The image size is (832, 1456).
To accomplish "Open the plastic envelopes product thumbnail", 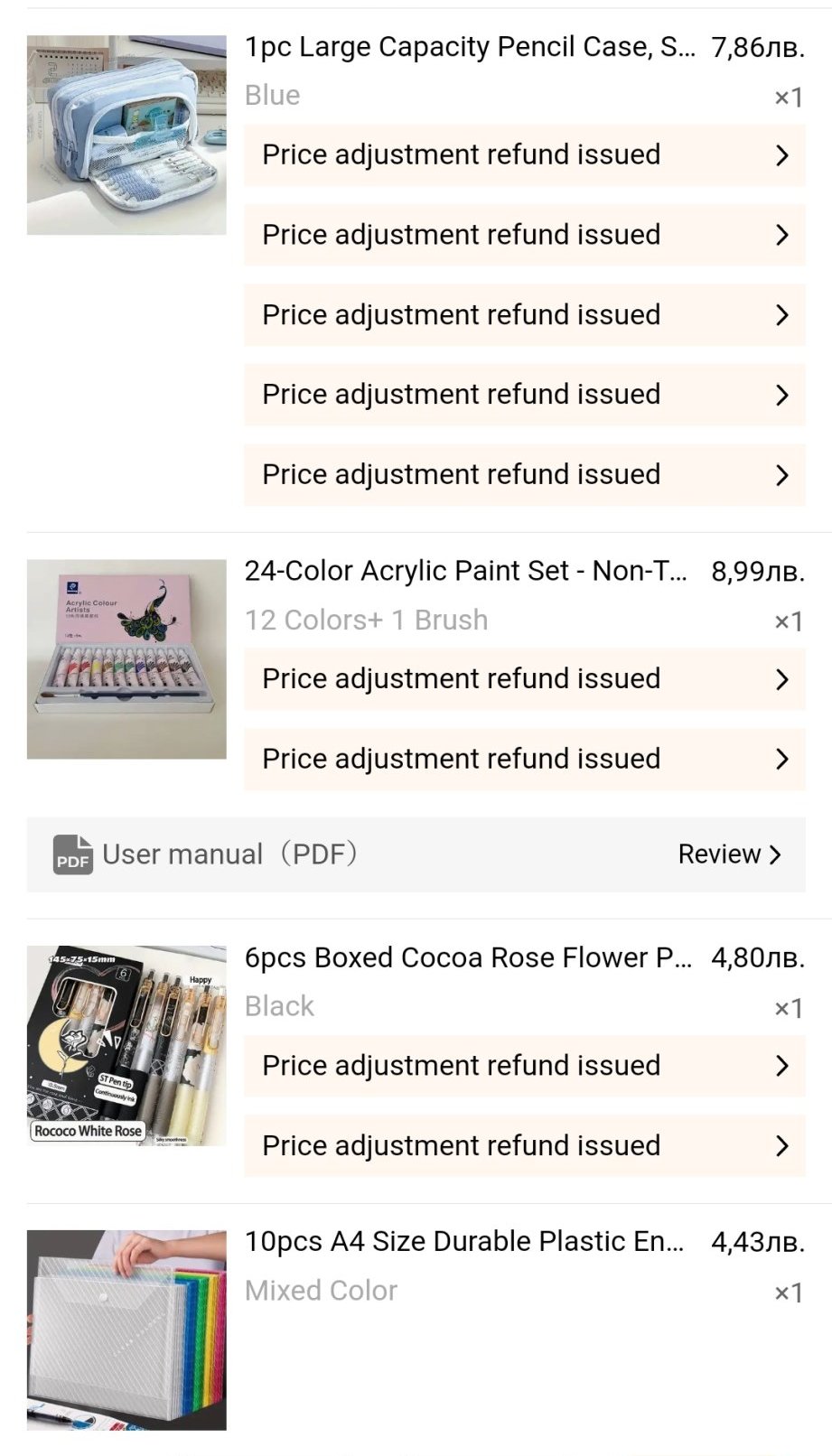I will click(x=126, y=1330).
